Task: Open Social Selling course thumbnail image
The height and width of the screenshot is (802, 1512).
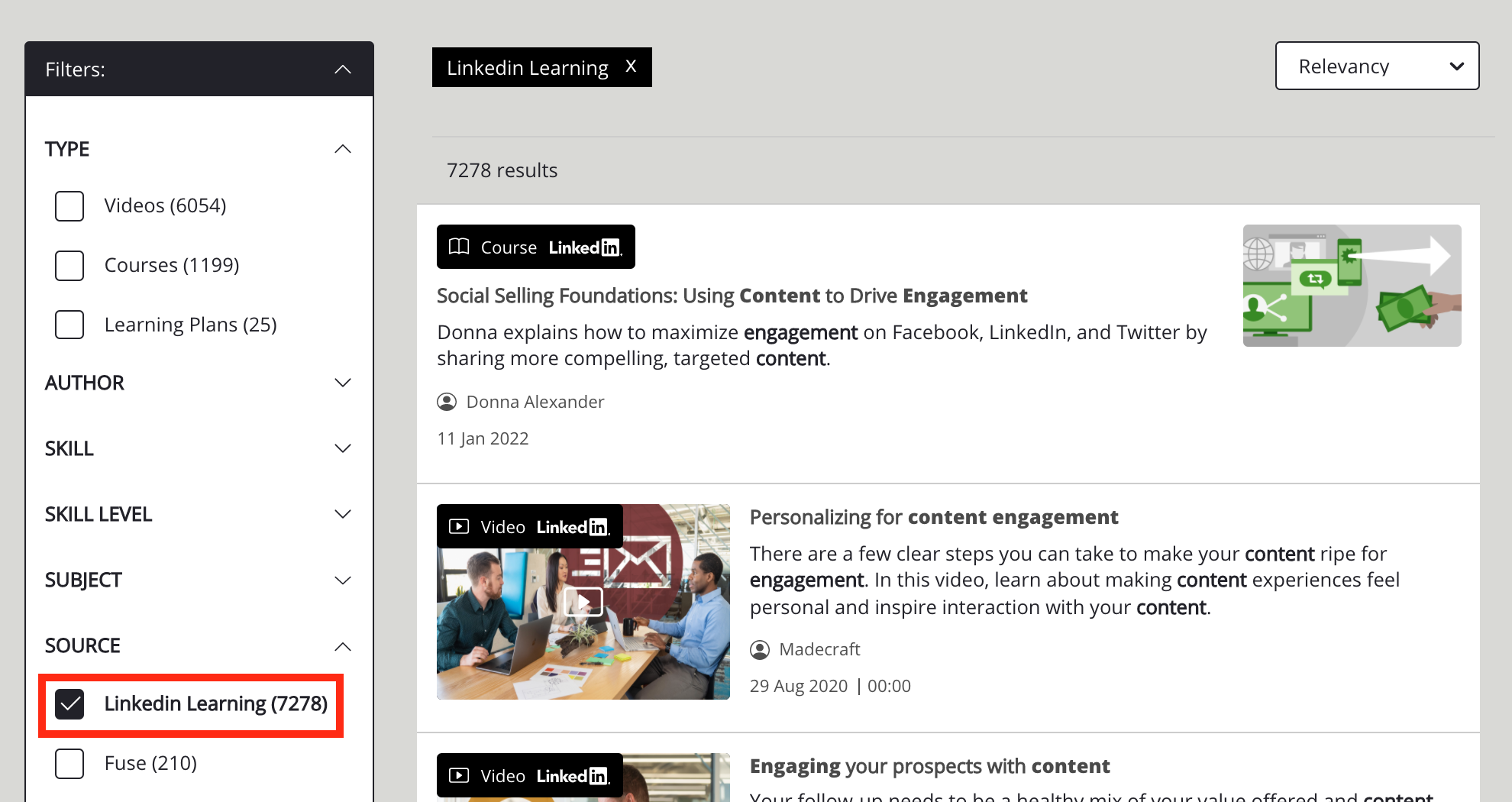Action: [x=1352, y=285]
